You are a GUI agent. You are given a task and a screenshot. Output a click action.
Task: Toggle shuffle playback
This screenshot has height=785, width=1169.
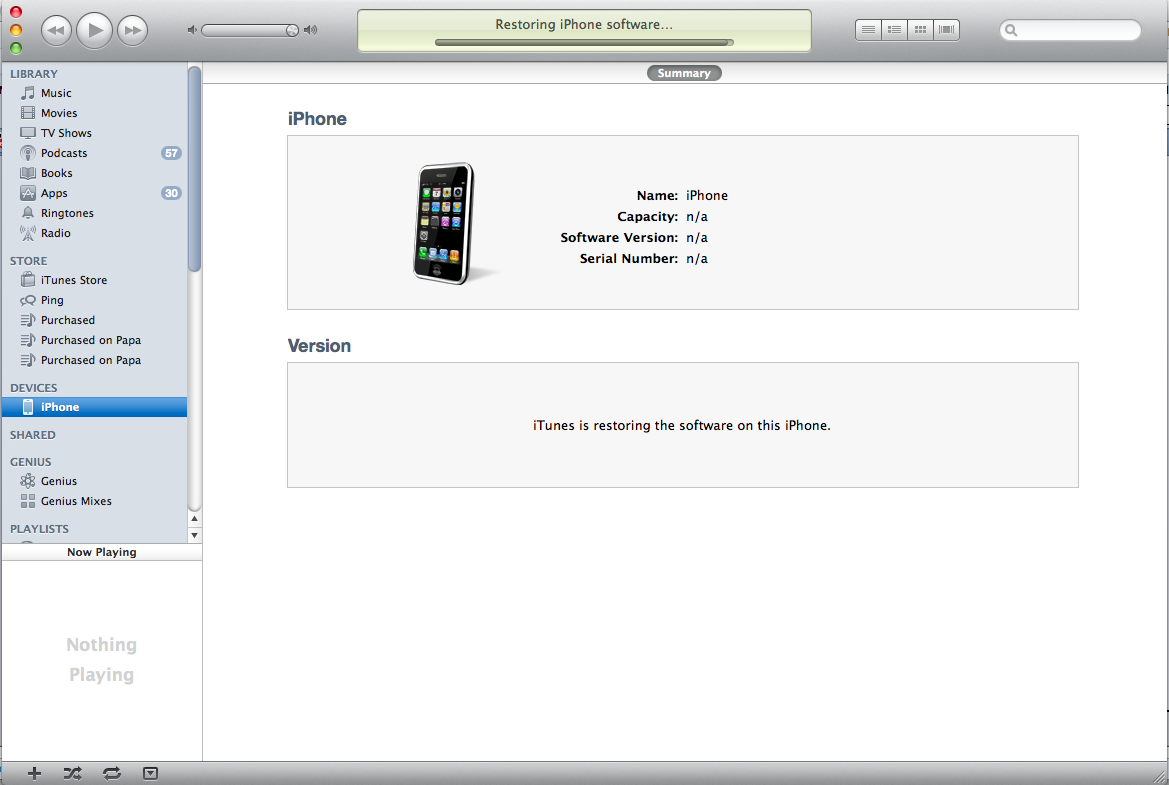(x=72, y=774)
